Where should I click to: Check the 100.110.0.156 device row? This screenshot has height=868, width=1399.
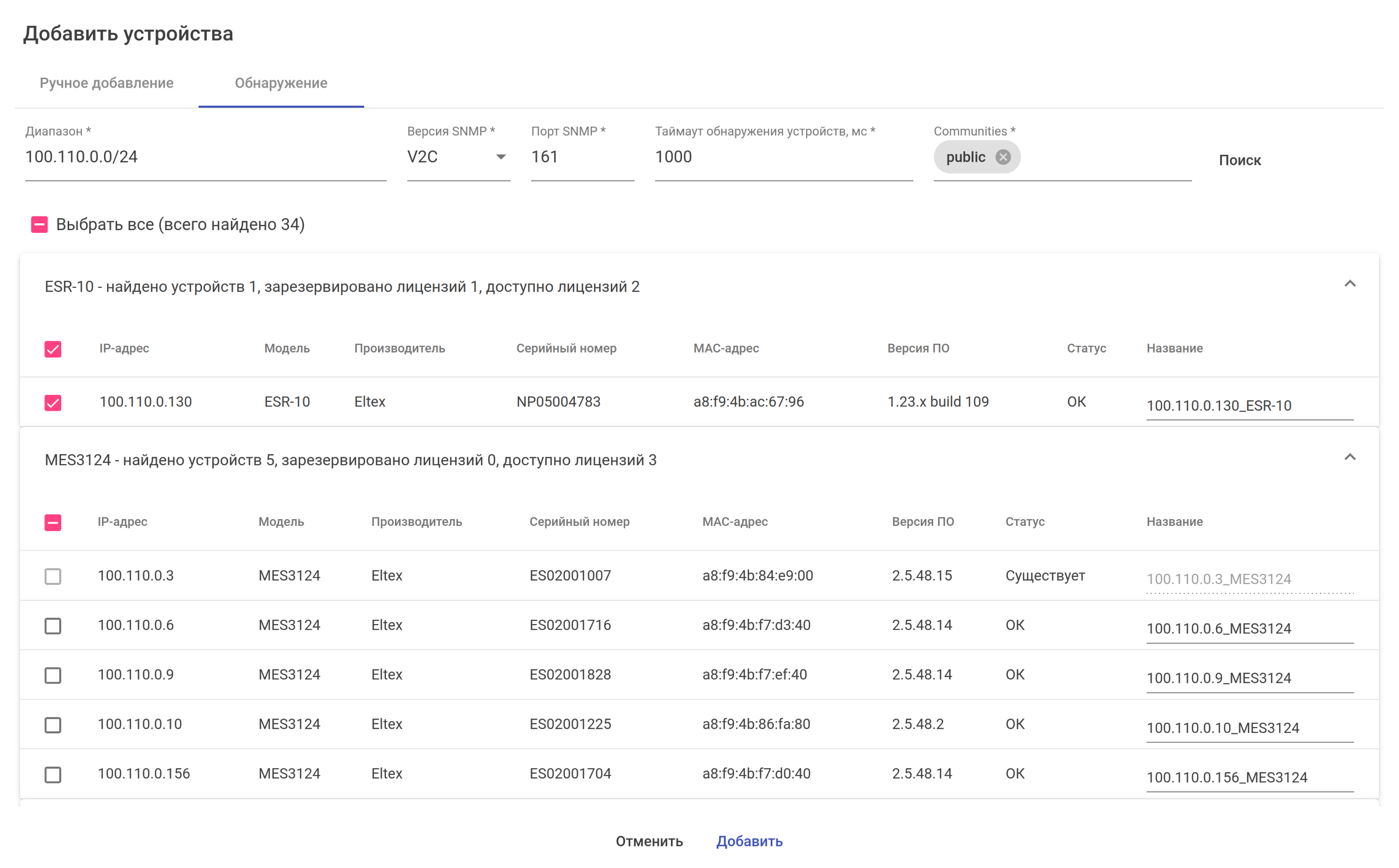[53, 775]
